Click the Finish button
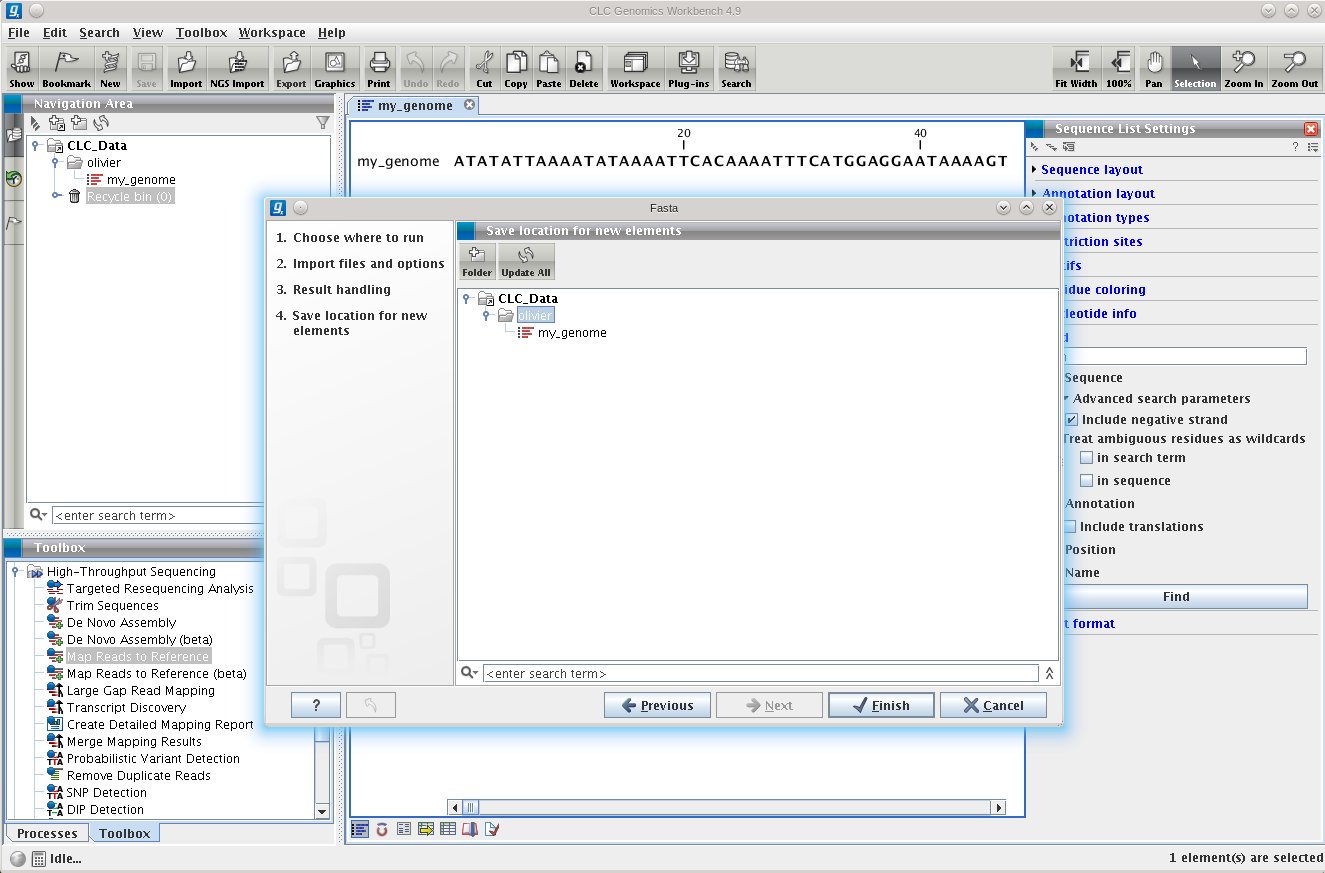Viewport: 1325px width, 873px height. point(881,705)
